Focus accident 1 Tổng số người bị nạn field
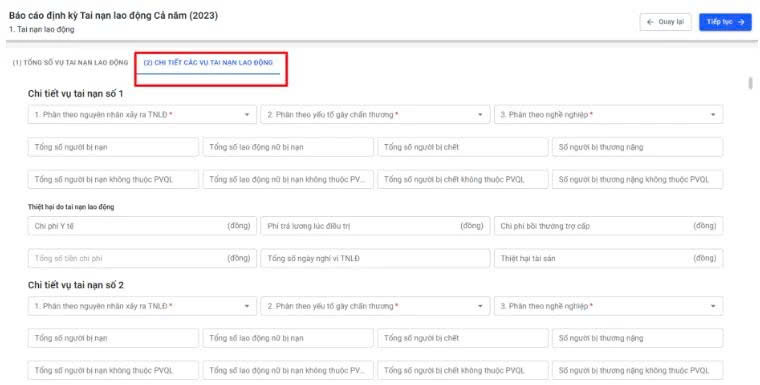The image size is (760, 385). coord(113,147)
